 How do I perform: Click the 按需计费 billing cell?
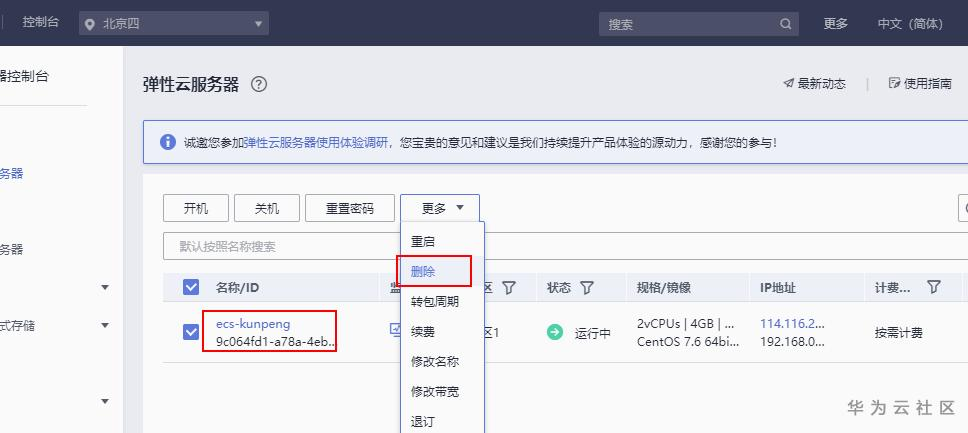tap(899, 333)
